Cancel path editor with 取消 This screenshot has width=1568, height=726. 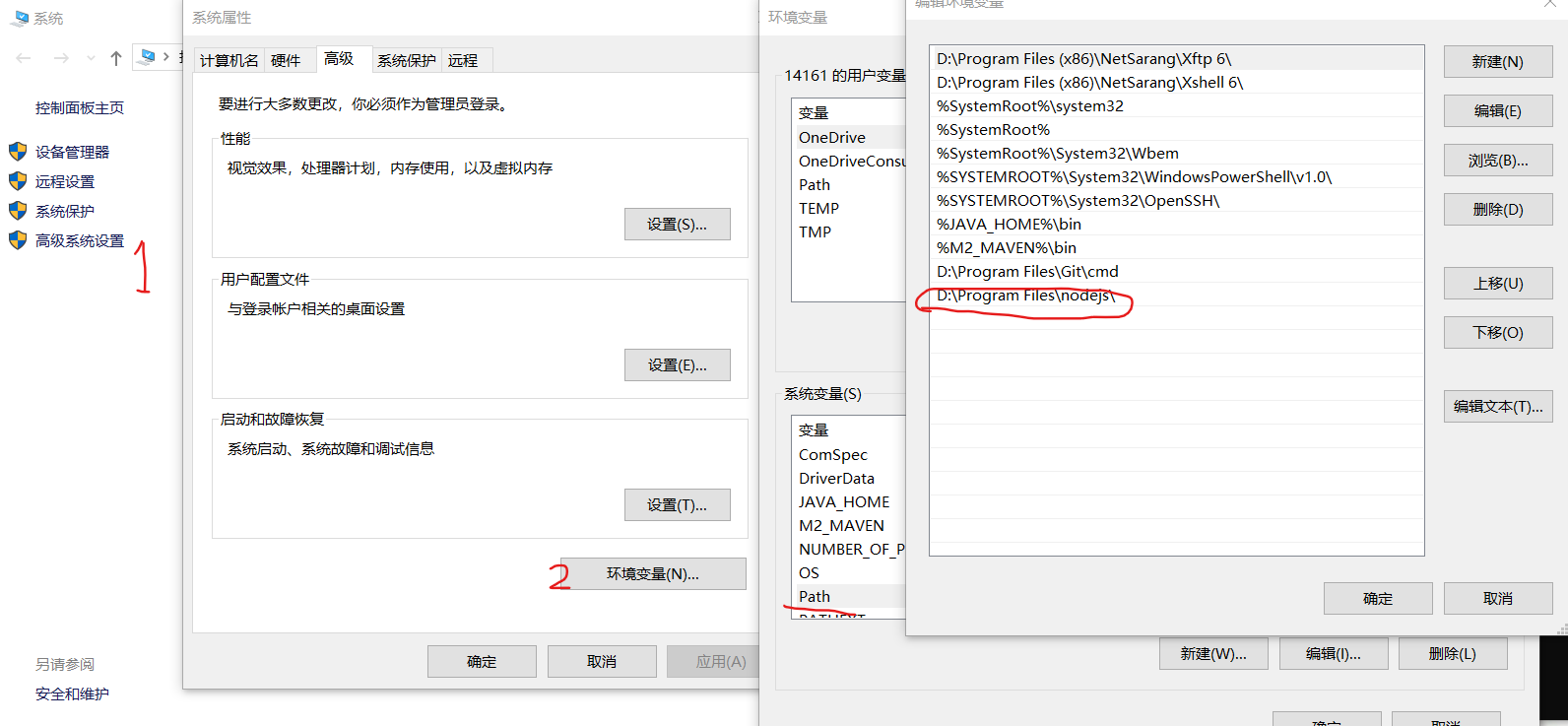[x=1498, y=598]
